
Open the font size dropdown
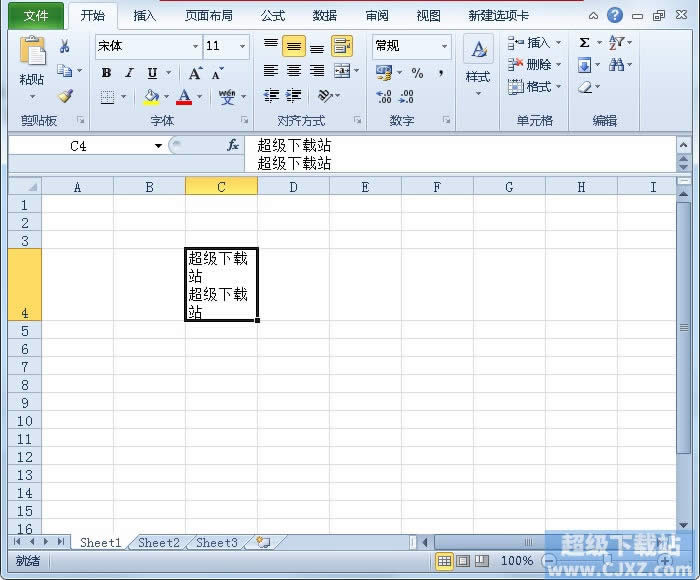click(x=242, y=46)
